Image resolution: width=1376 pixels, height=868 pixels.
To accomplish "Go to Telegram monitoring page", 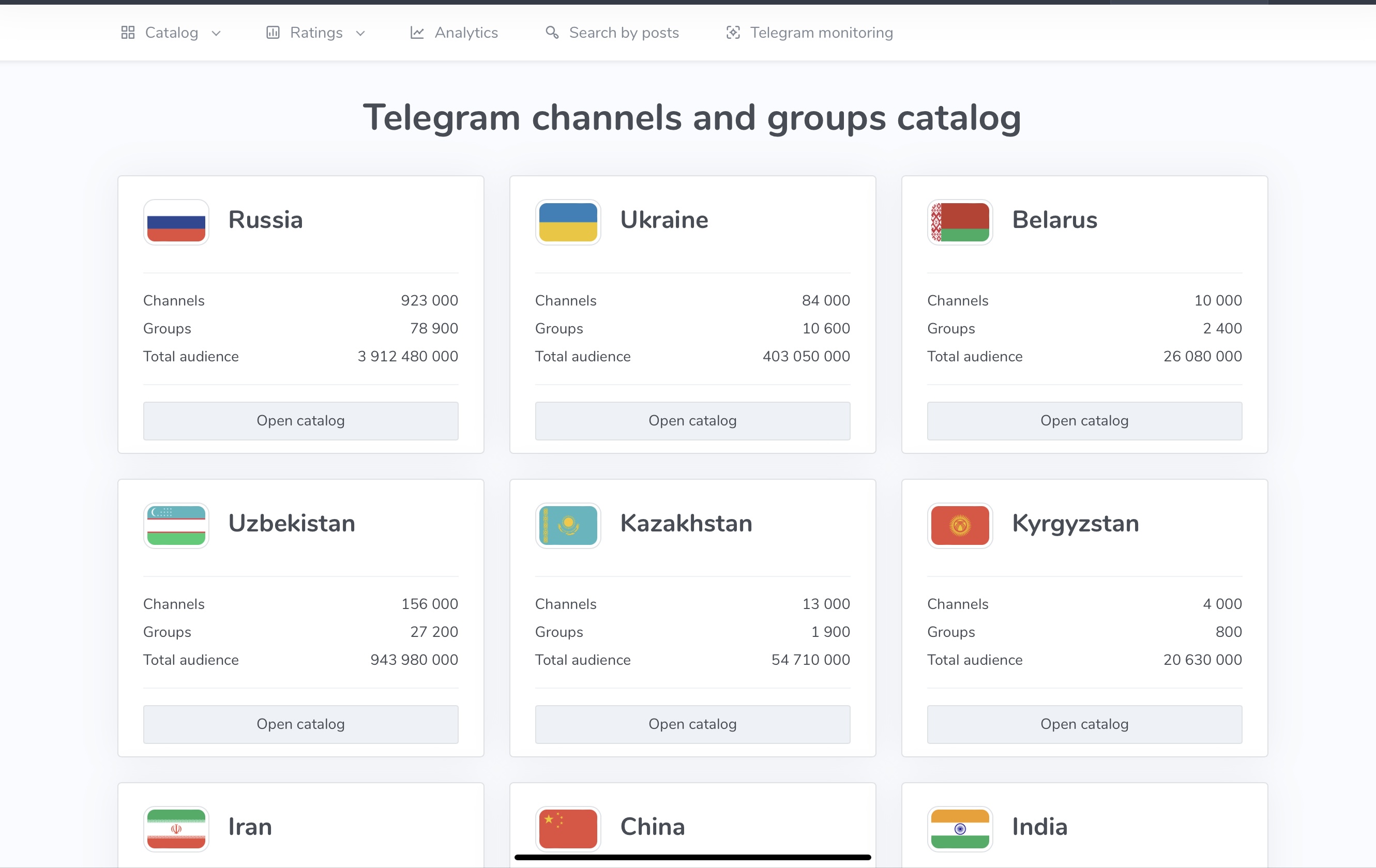I will pyautogui.click(x=821, y=33).
